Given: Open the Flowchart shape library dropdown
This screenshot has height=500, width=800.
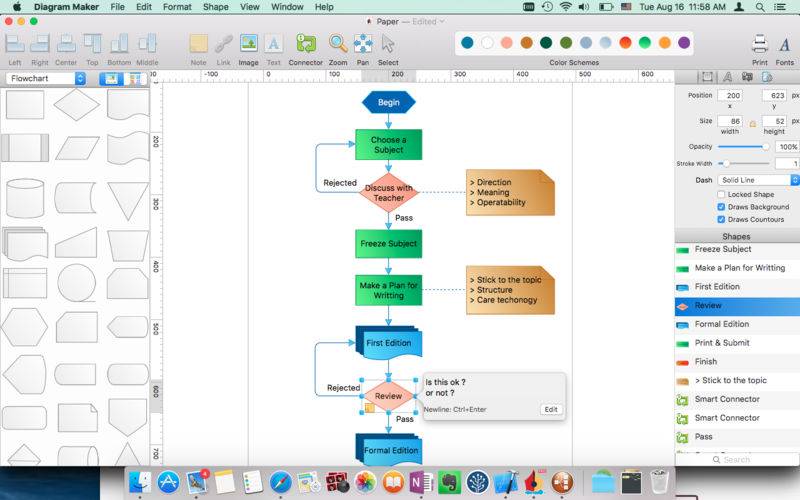Looking at the screenshot, I should coord(46,79).
